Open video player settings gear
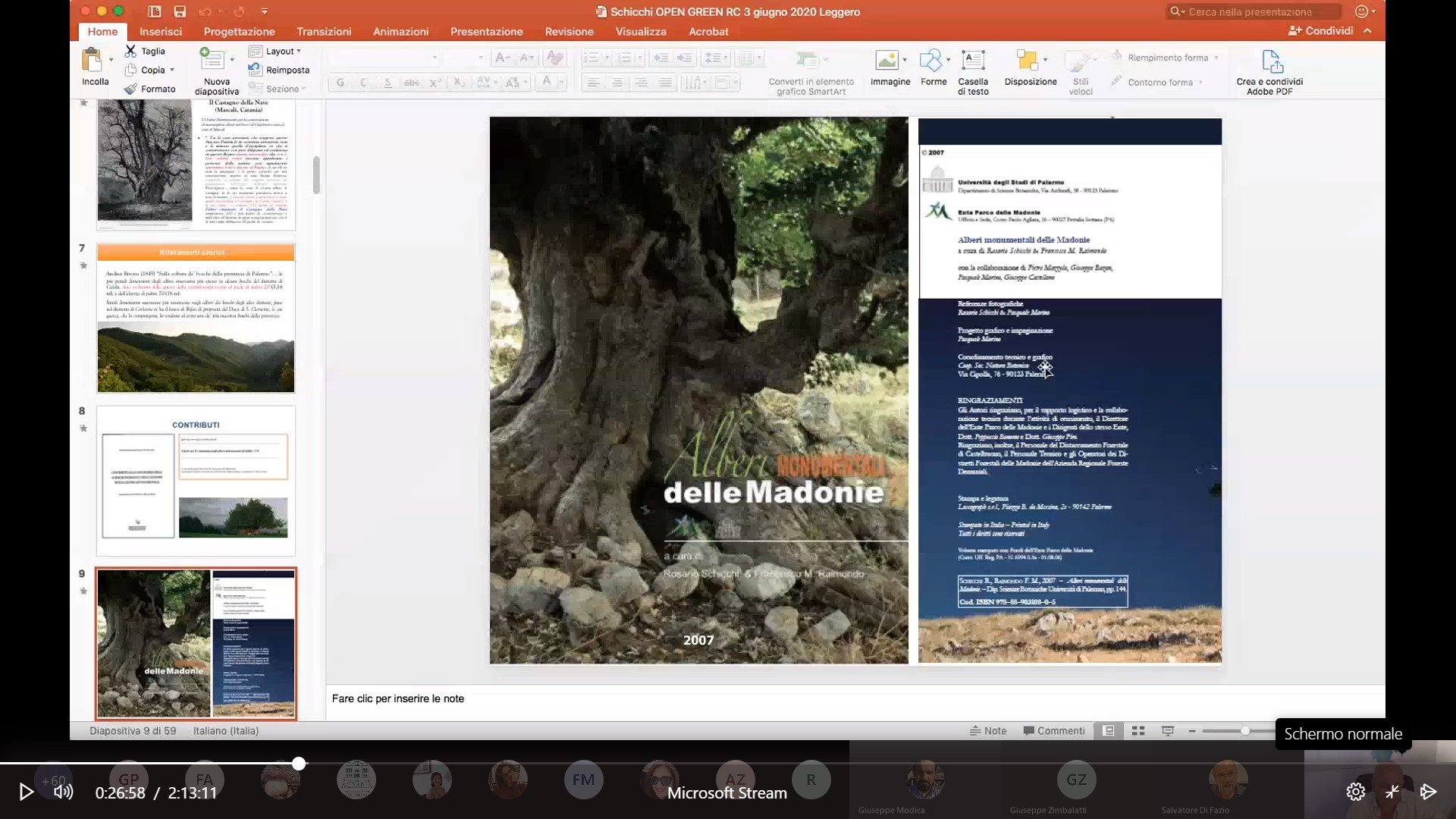Viewport: 1456px width, 819px height. (1355, 792)
